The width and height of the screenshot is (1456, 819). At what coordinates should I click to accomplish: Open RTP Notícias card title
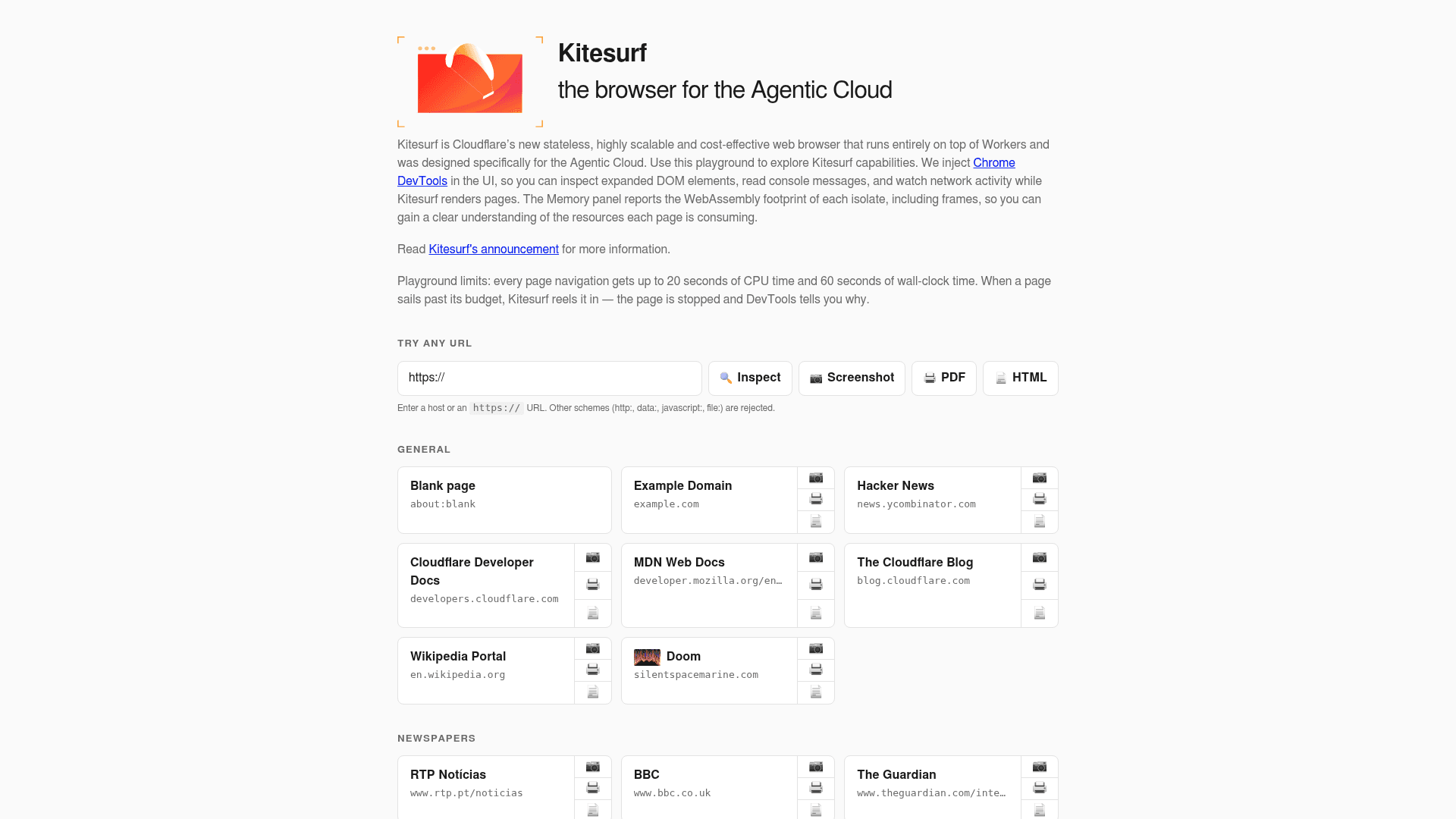(448, 774)
